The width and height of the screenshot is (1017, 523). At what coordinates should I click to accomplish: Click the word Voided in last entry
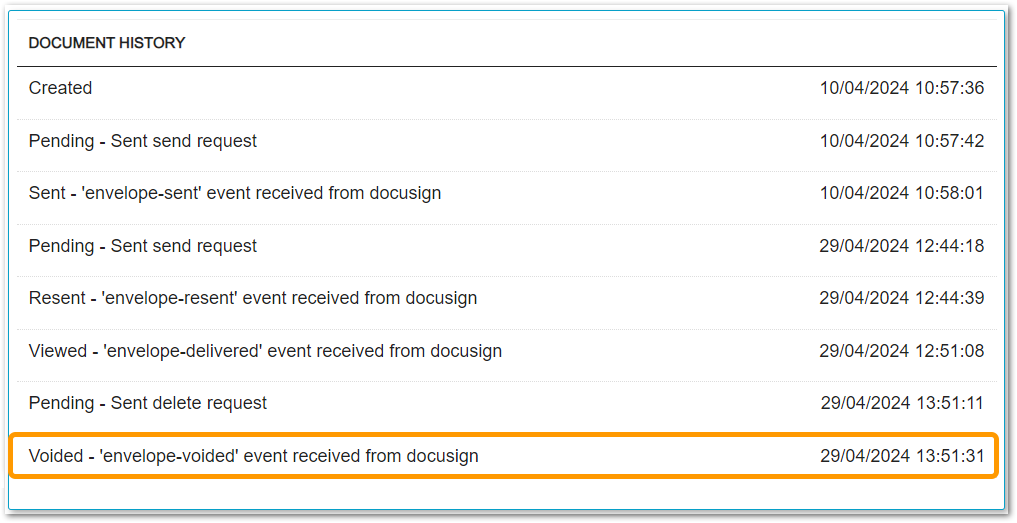(x=56, y=456)
